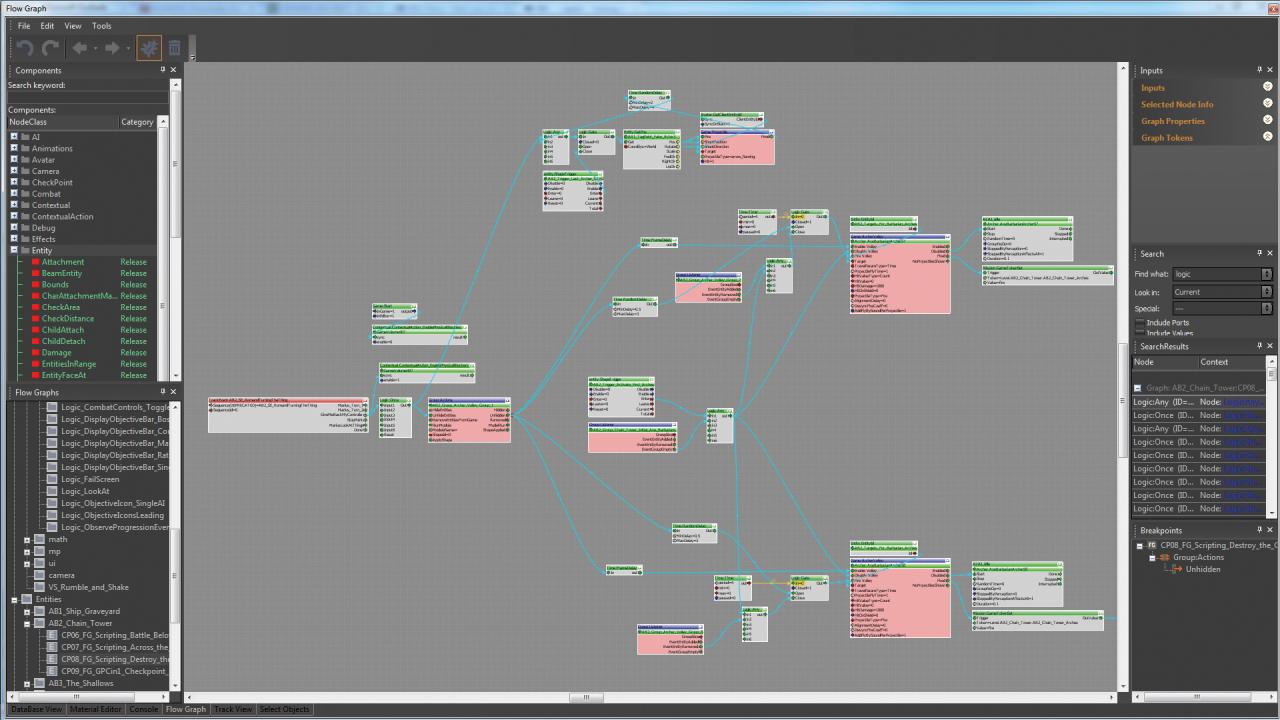Close the Components panel
Image resolution: width=1280 pixels, height=720 pixels.
(173, 70)
